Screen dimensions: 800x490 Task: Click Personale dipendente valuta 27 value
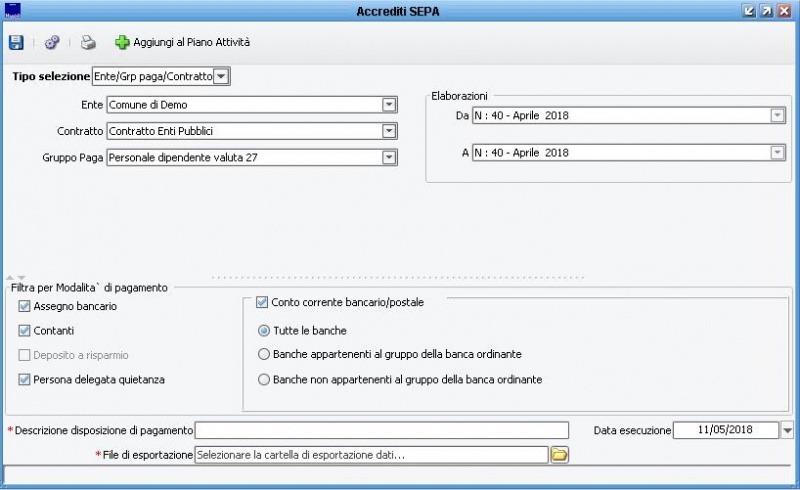coord(183,157)
